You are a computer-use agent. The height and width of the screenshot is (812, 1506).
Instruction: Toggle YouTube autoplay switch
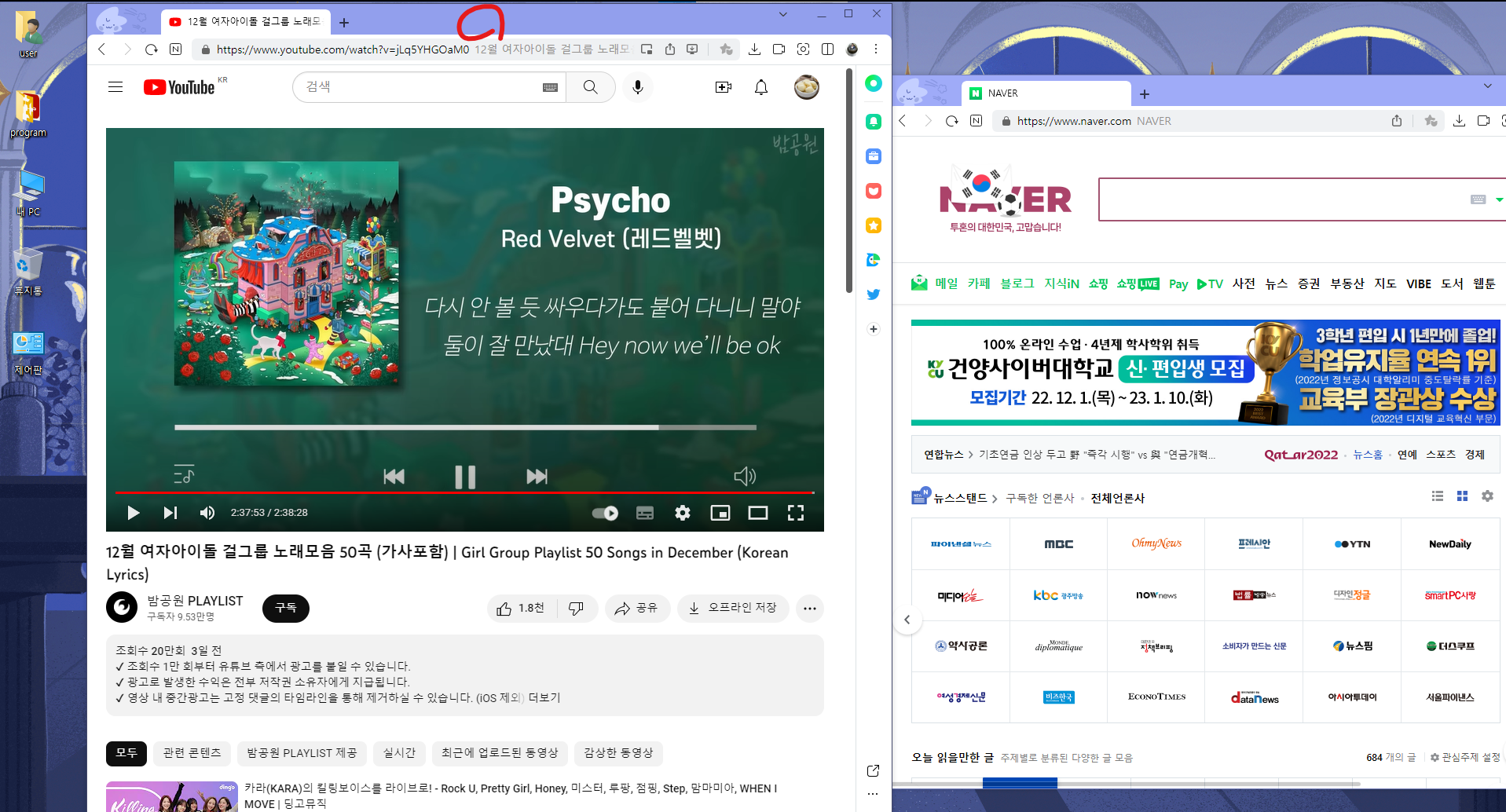click(605, 513)
